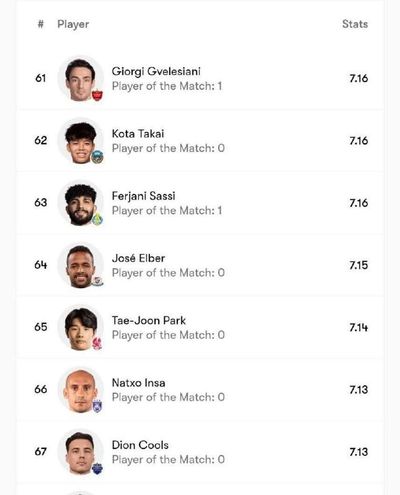Open Kota Takai's player profile name
This screenshot has height=495, width=400.
coord(138,134)
